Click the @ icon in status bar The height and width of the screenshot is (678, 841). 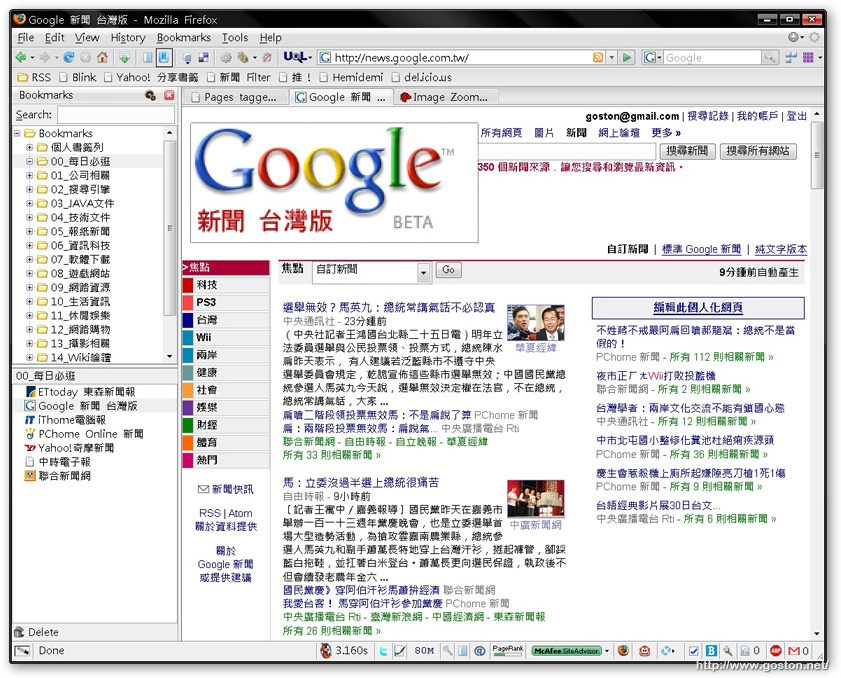[480, 651]
